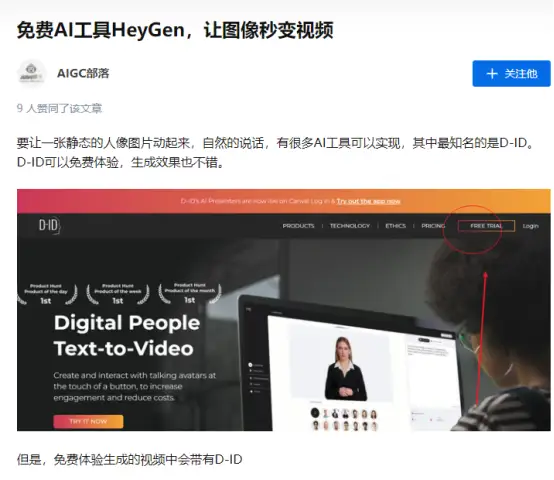This screenshot has height=480, width=554.
Task: Click the Try out the app now link
Action: pos(368,201)
